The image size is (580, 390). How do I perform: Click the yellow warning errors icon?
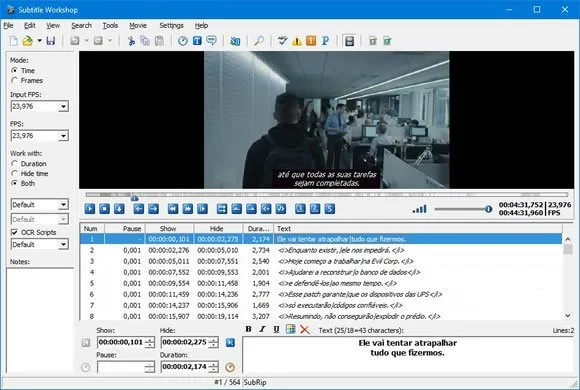[x=297, y=41]
